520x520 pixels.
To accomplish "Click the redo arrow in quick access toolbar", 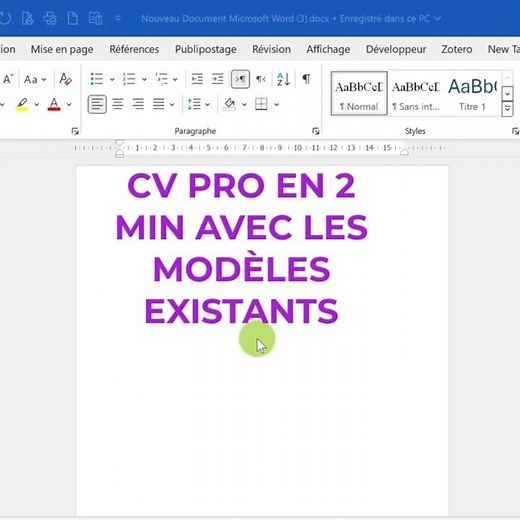I will pos(5,18).
